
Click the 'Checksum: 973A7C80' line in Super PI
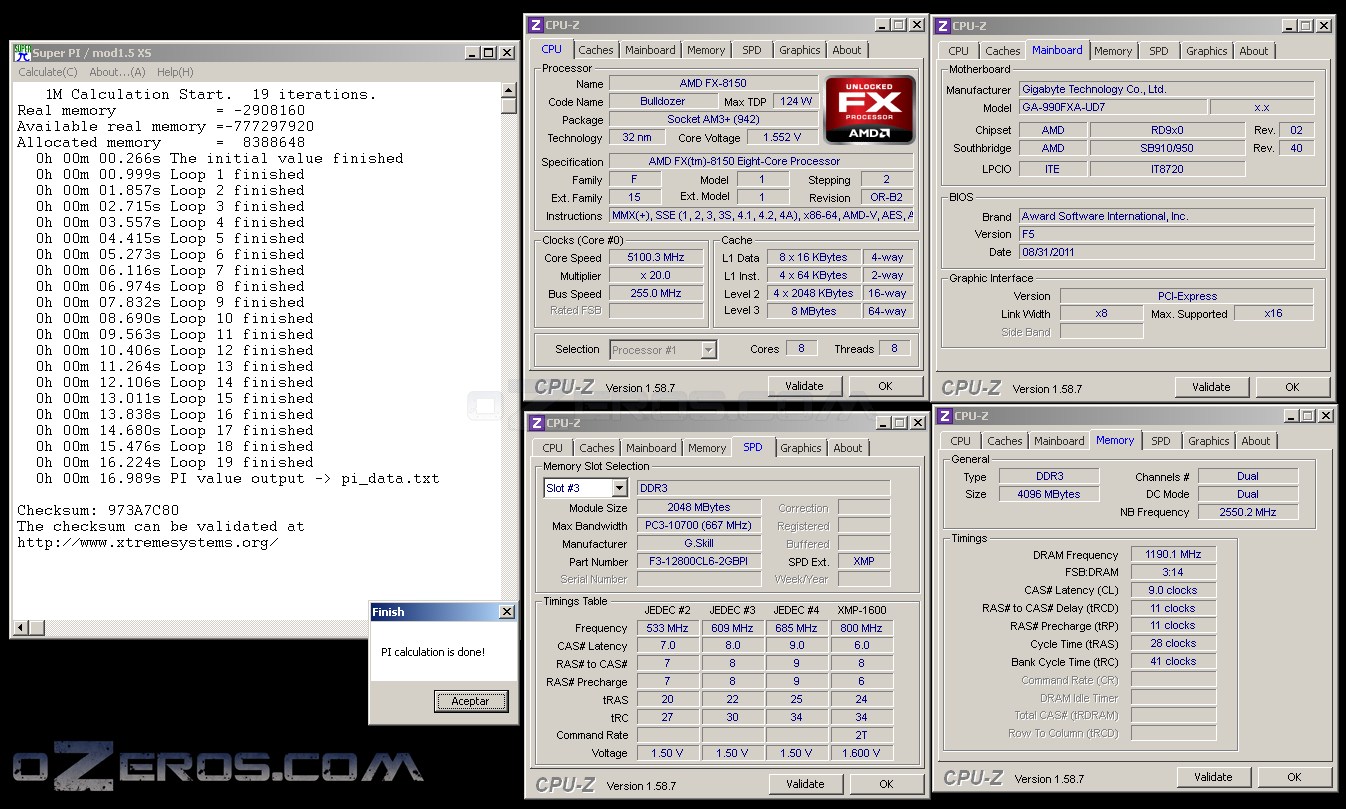click(98, 510)
